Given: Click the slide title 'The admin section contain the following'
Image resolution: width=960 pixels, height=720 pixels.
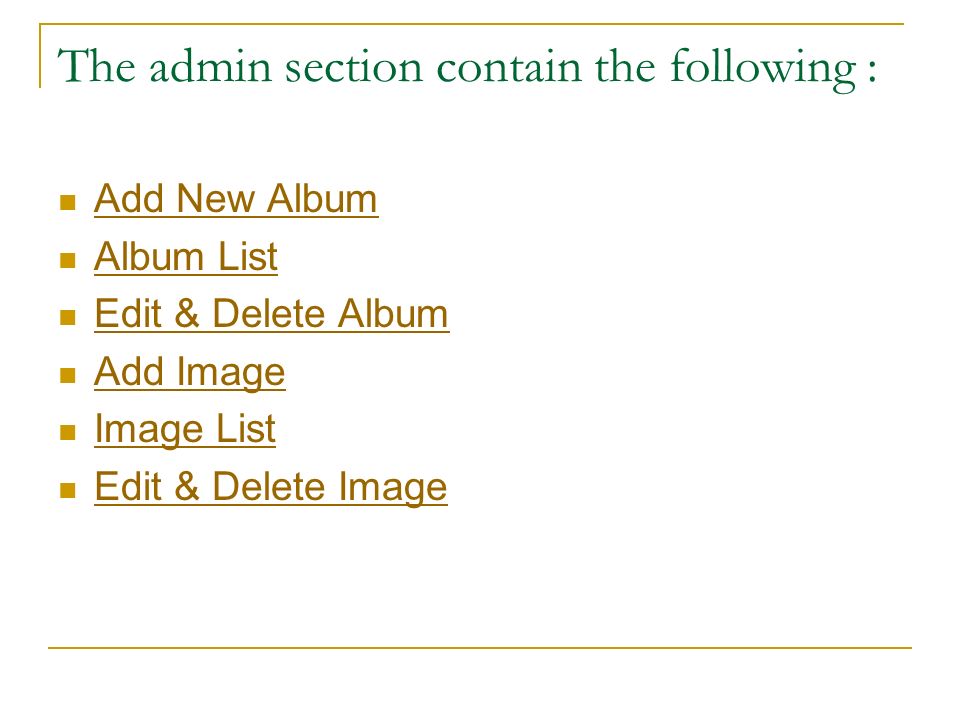Looking at the screenshot, I should pyautogui.click(x=467, y=67).
